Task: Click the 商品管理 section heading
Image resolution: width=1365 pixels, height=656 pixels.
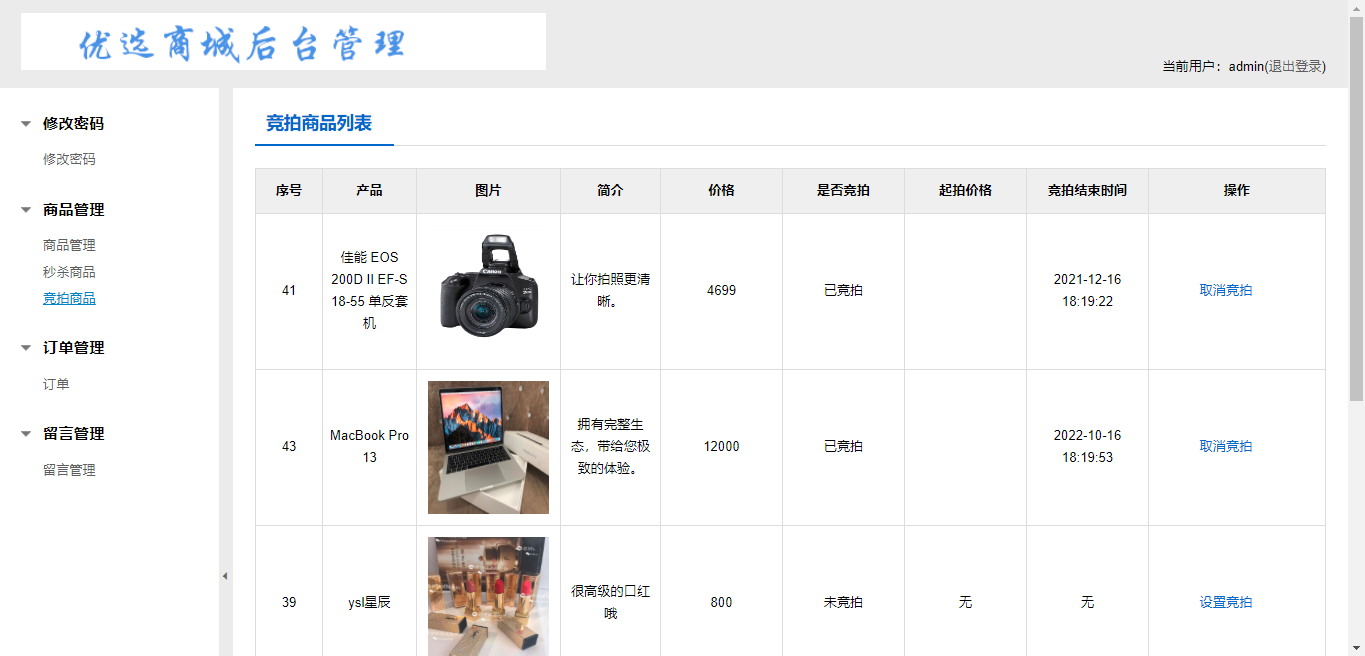Action: click(73, 210)
